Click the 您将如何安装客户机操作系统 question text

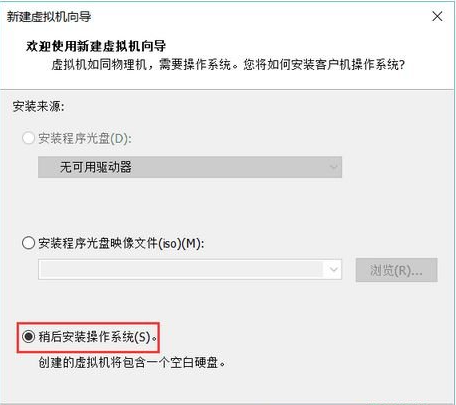pyautogui.click(x=324, y=64)
